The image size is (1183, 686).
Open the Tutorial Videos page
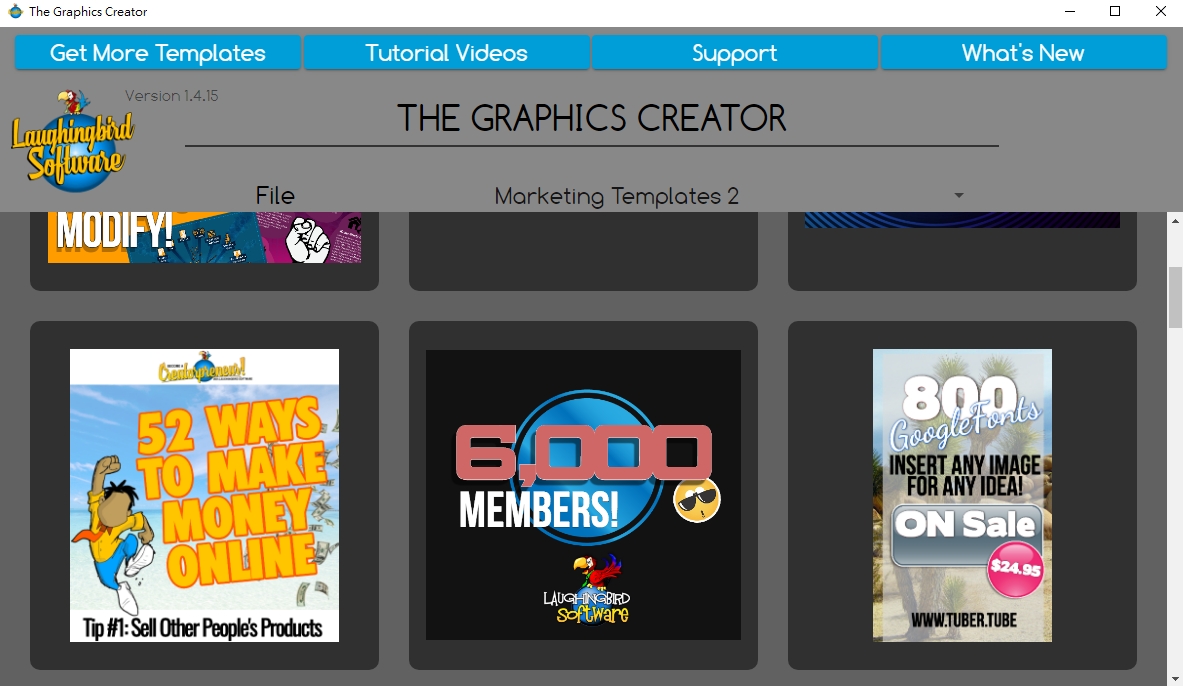click(x=447, y=53)
